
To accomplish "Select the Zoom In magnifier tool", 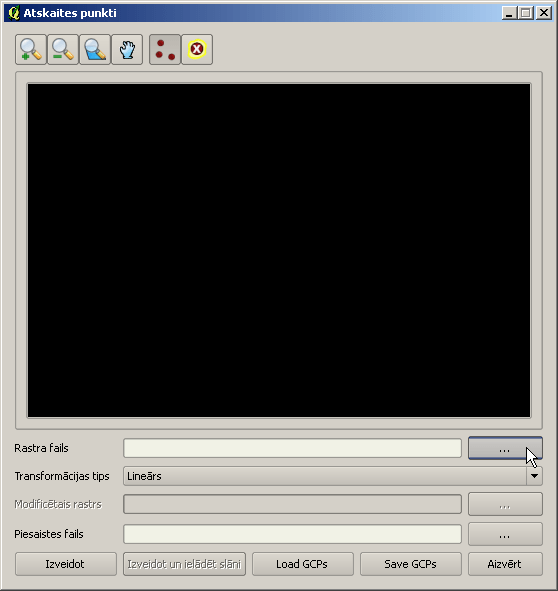I will [x=31, y=50].
